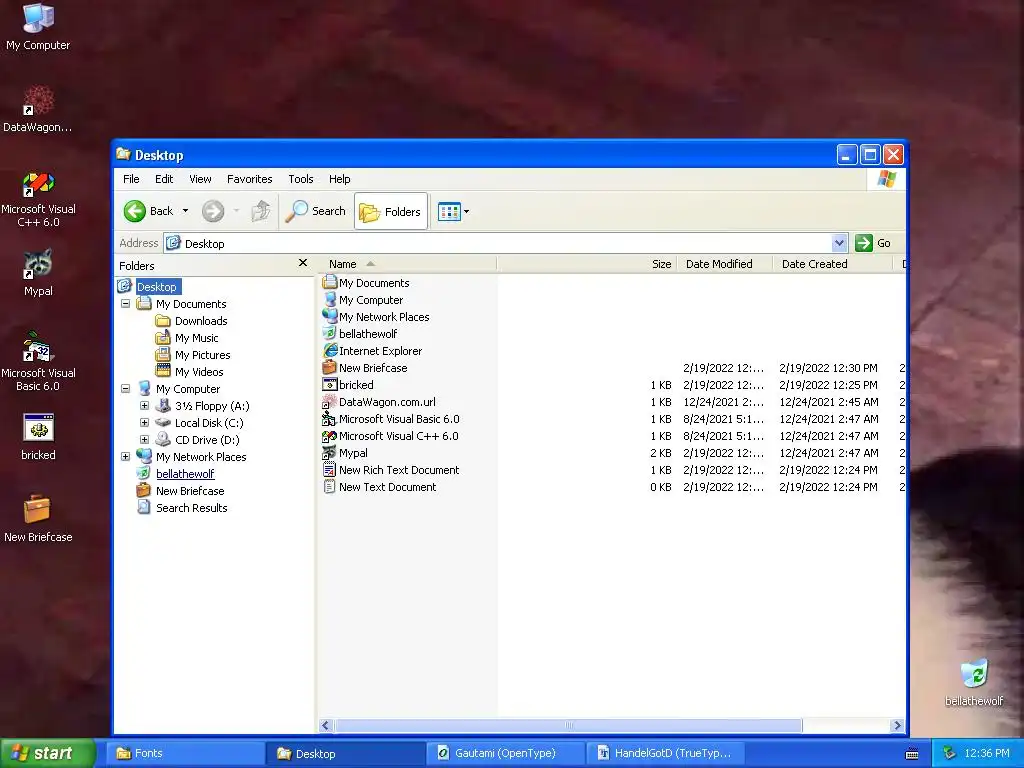The width and height of the screenshot is (1024, 768).
Task: Select Microsoft Visual C++ 6.0 in list
Action: [391, 436]
